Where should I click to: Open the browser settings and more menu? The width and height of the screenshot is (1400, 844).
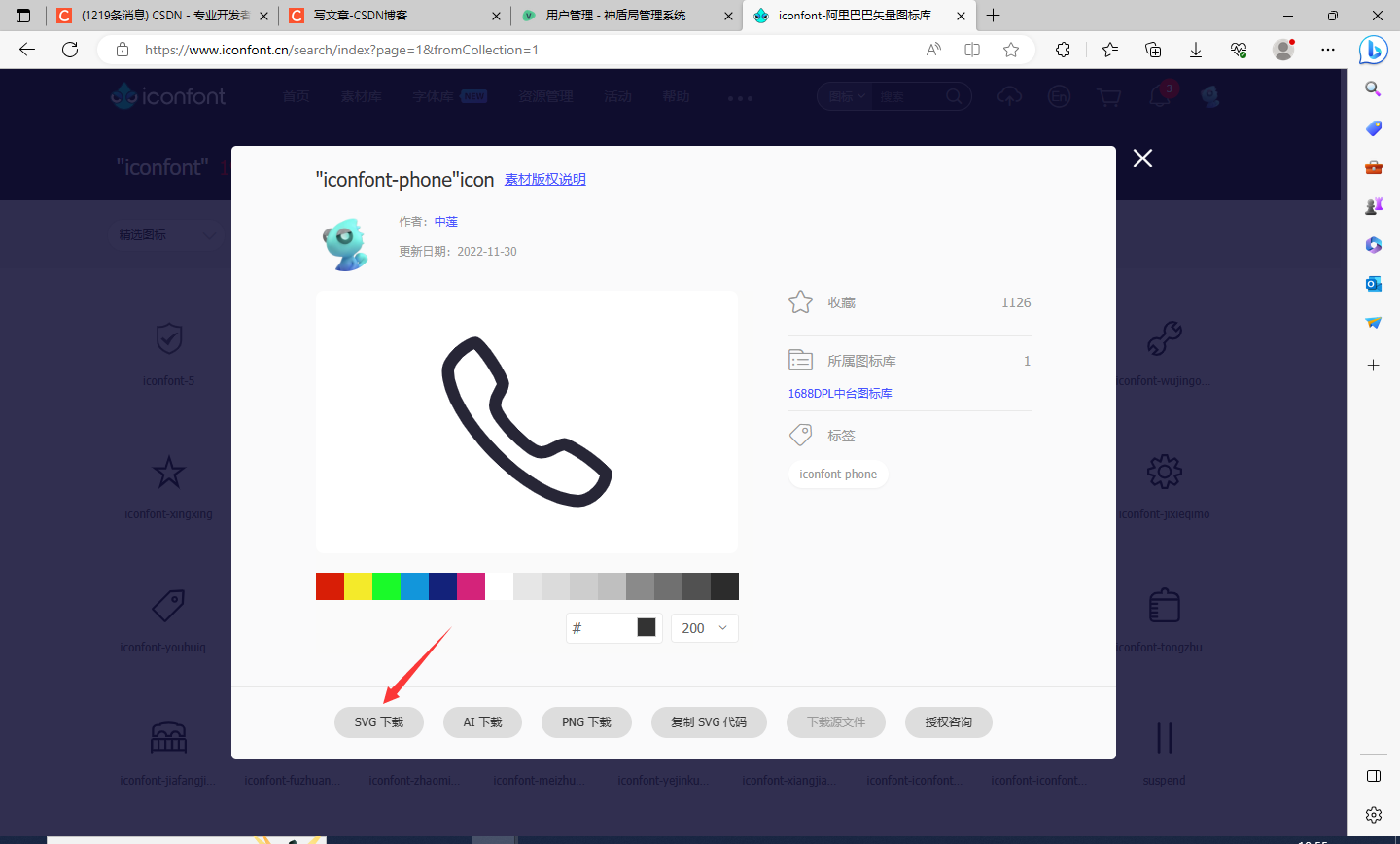[x=1328, y=50]
